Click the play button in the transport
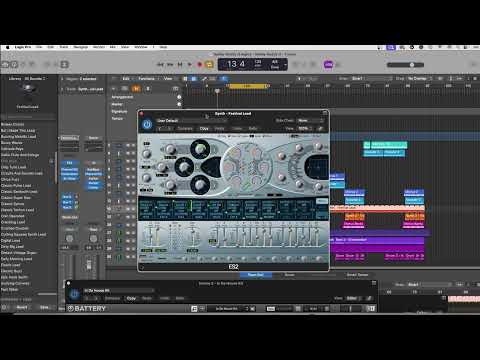Image resolution: width=480 pixels, height=360 pixels. click(x=190, y=64)
